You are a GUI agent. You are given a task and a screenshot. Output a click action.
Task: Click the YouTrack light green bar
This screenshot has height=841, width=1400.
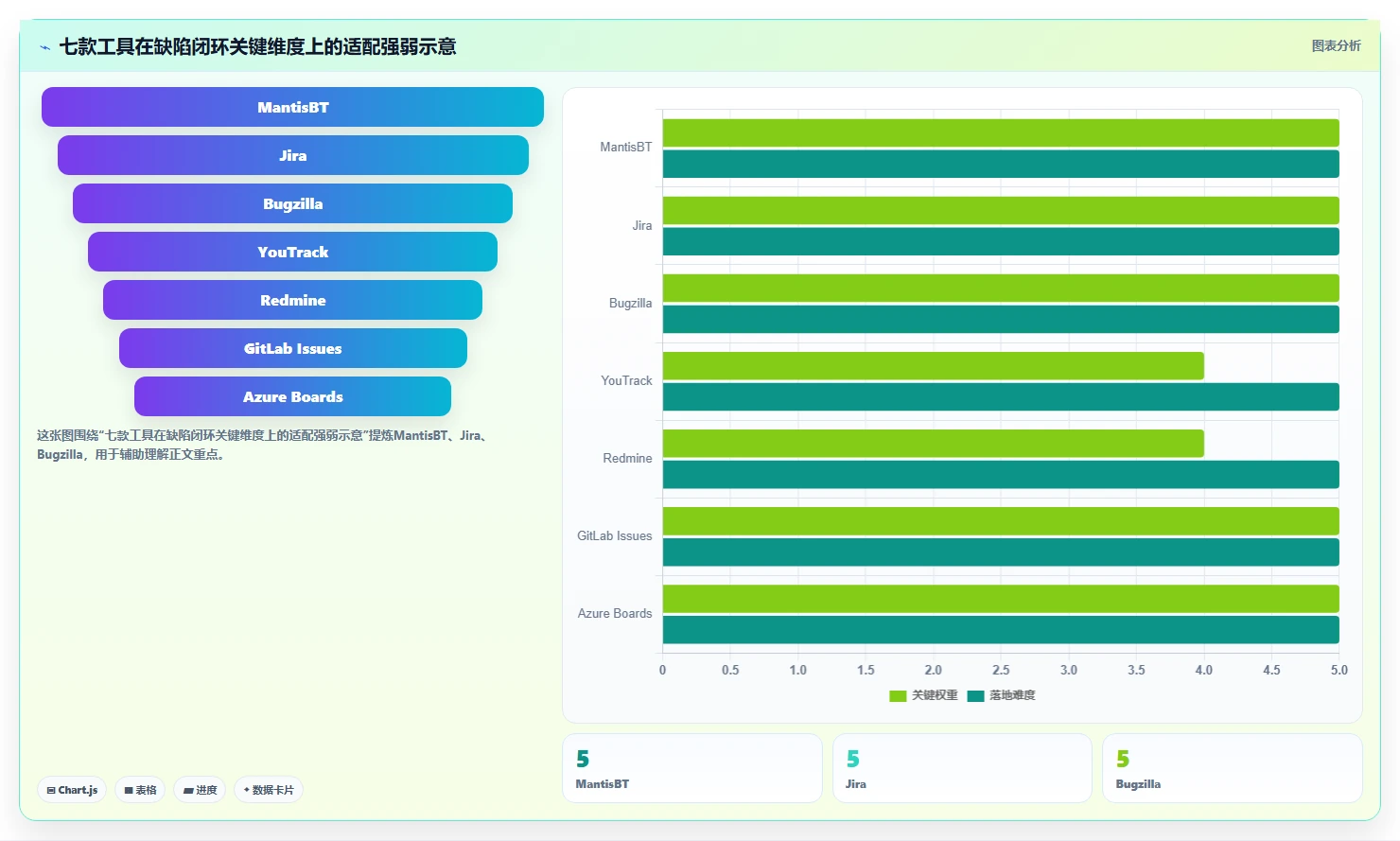(934, 365)
